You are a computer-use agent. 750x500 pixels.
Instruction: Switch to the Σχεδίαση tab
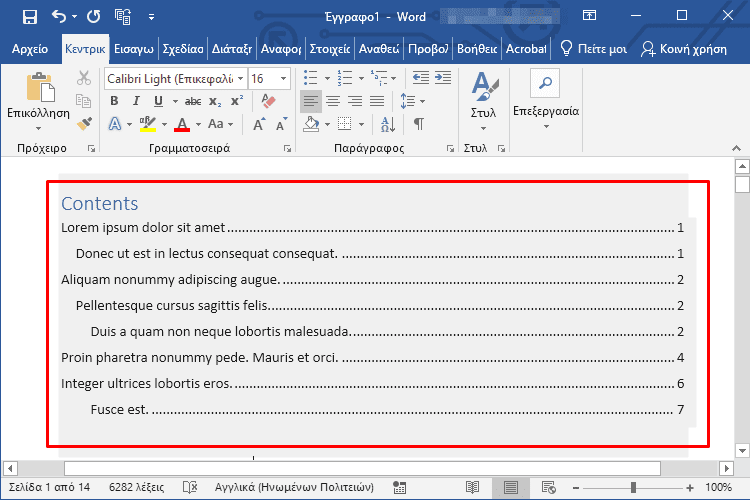click(x=183, y=49)
